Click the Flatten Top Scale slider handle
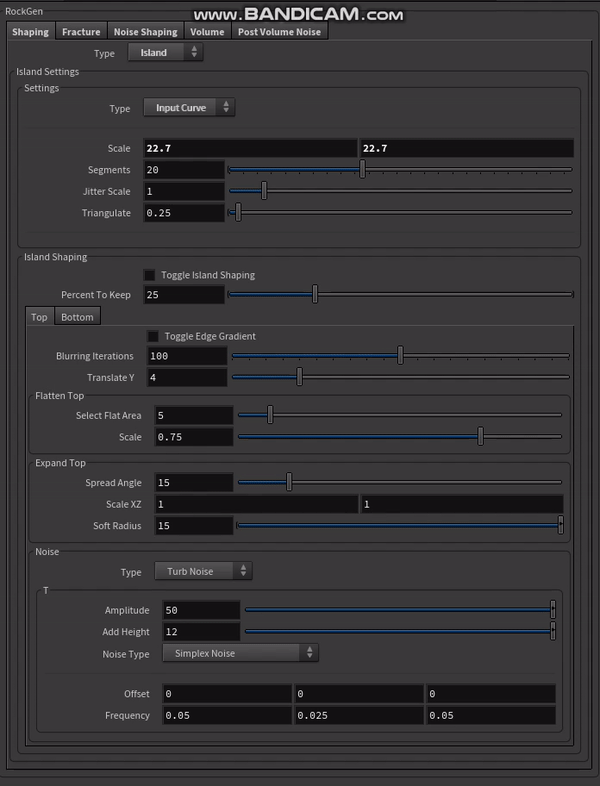The width and height of the screenshot is (600, 786). pyautogui.click(x=481, y=437)
